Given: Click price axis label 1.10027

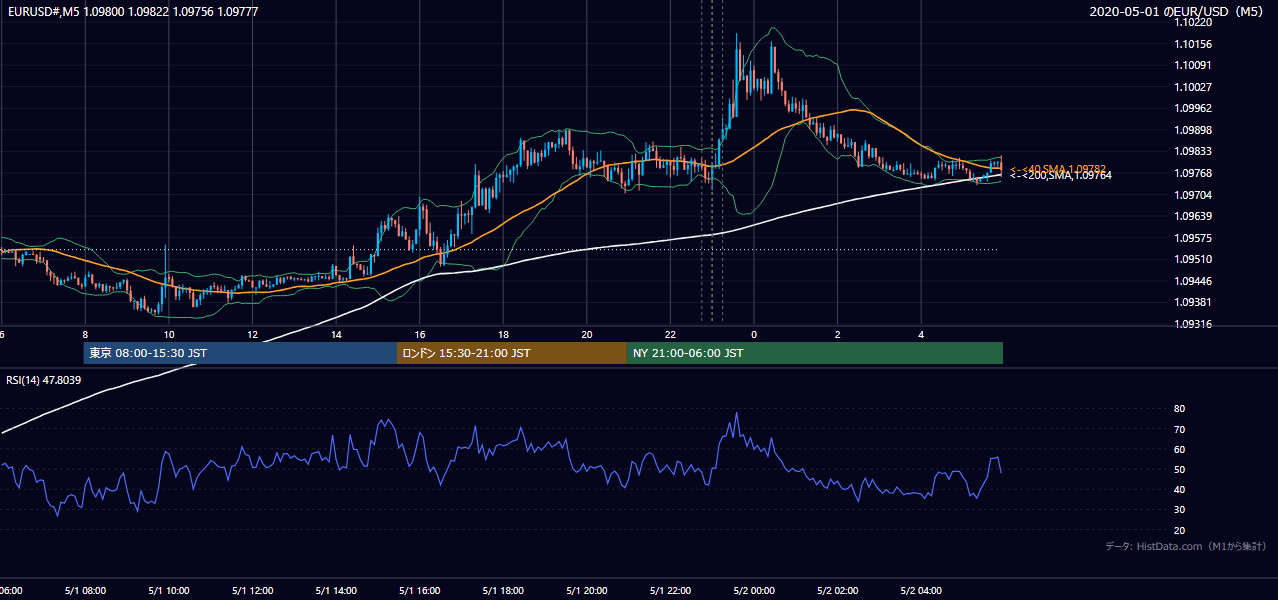Looking at the screenshot, I should point(1195,87).
